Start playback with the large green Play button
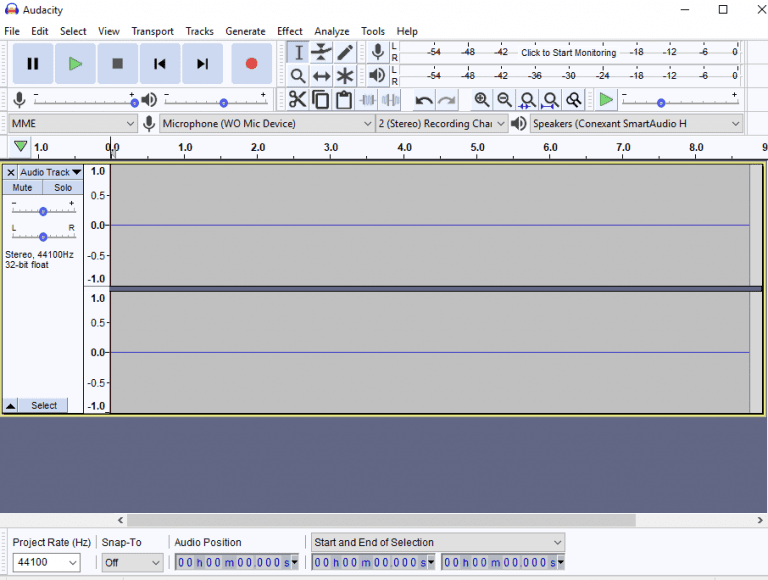 click(75, 64)
